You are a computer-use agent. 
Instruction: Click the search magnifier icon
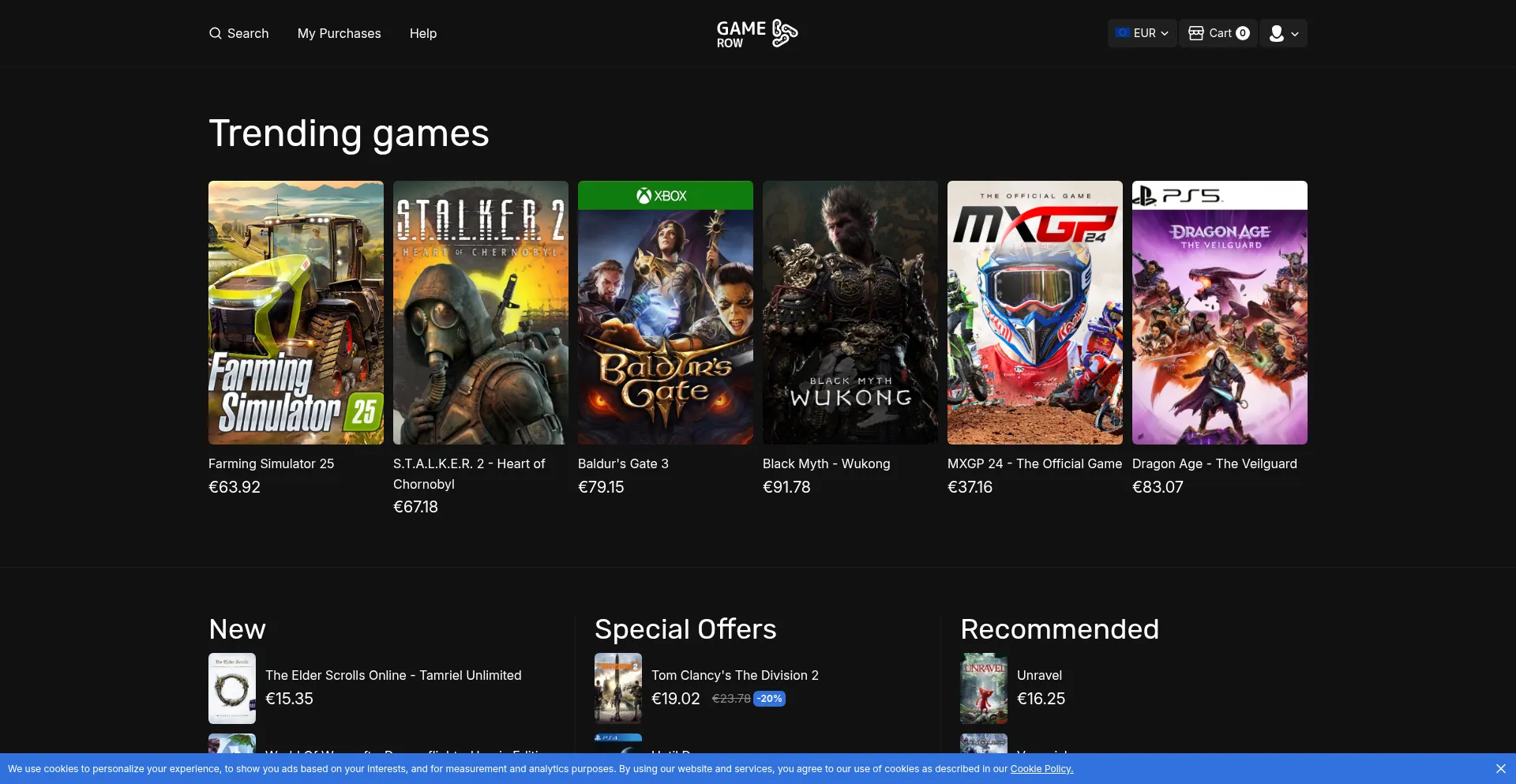(x=215, y=33)
